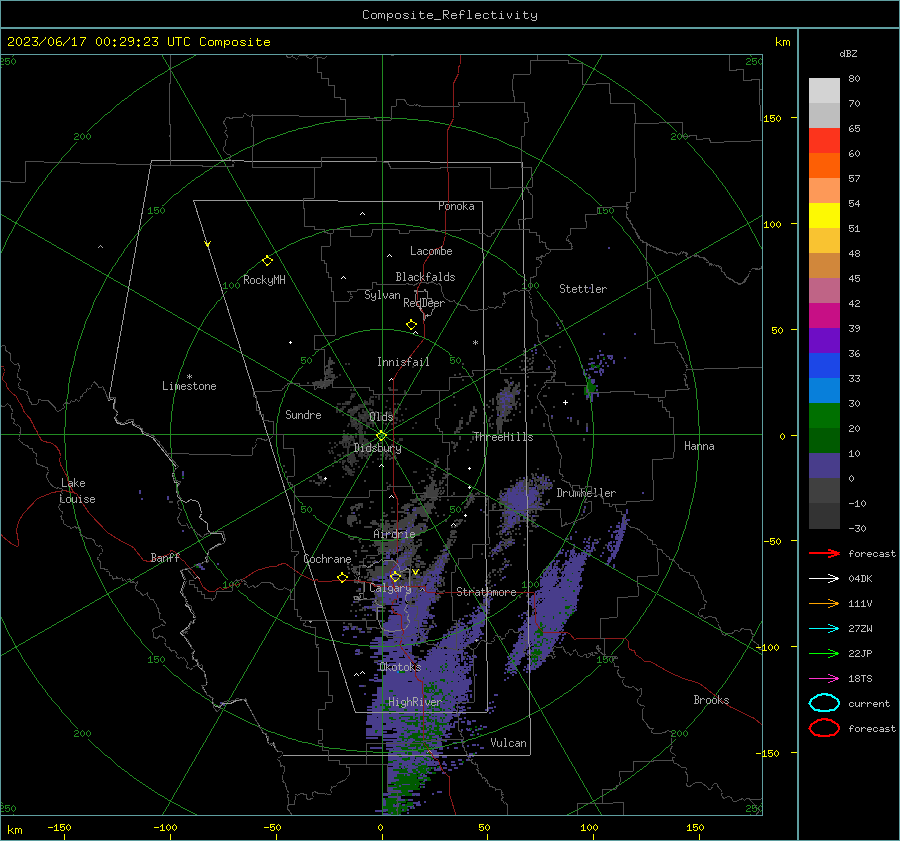Click the Okotoks map label
This screenshot has height=841, width=900.
click(399, 667)
